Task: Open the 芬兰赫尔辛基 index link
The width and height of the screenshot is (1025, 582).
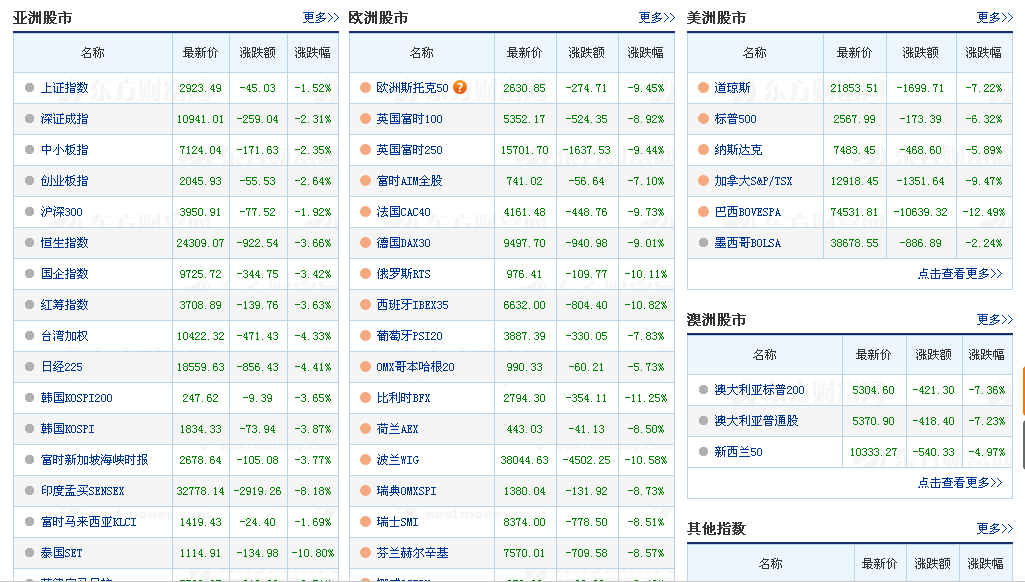Action: click(x=412, y=553)
